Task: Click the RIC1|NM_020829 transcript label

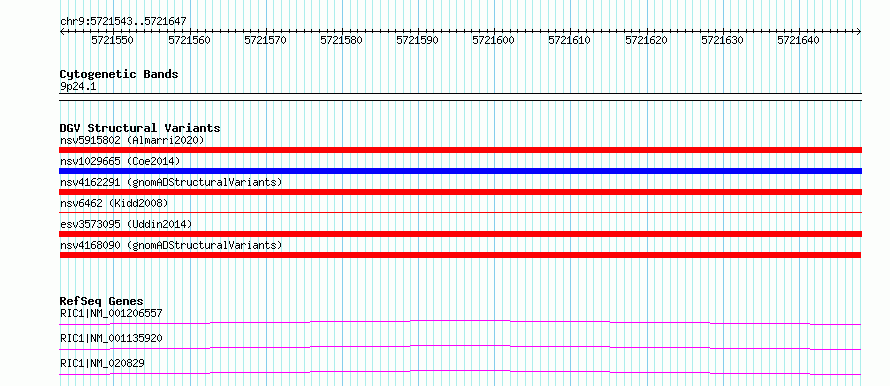Action: click(x=102, y=363)
